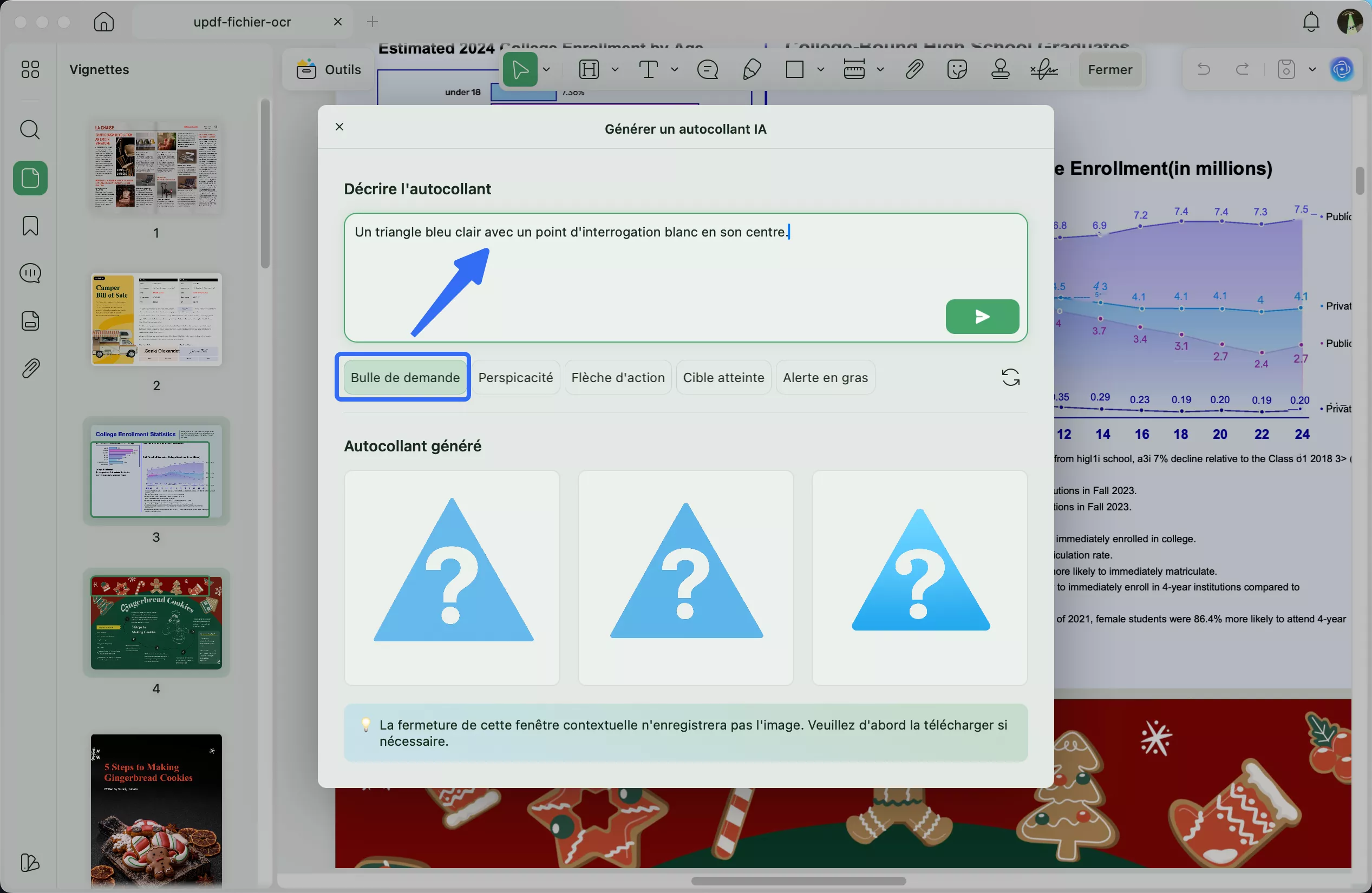Open the sticker tool in toolbar
This screenshot has width=1372, height=893.
click(956, 70)
